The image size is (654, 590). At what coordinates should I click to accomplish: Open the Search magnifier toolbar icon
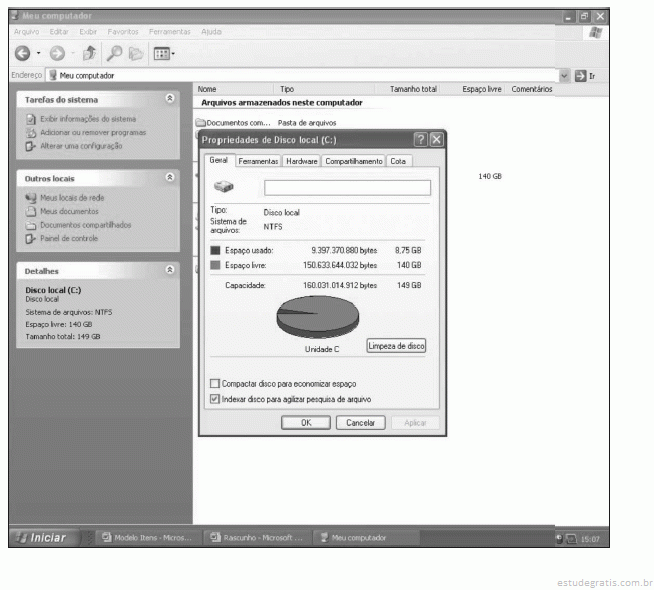(114, 53)
